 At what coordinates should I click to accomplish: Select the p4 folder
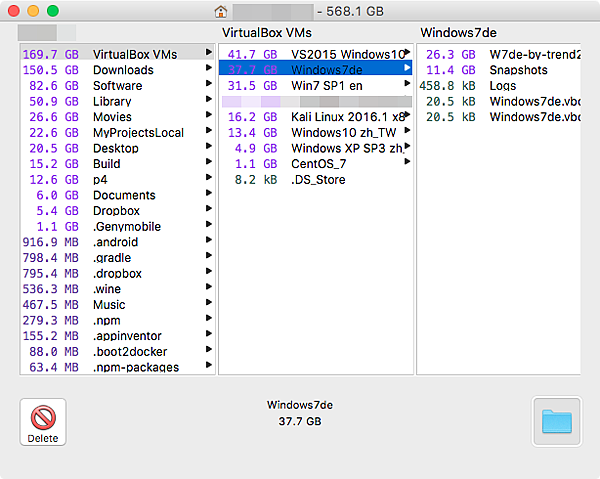click(x=117, y=179)
